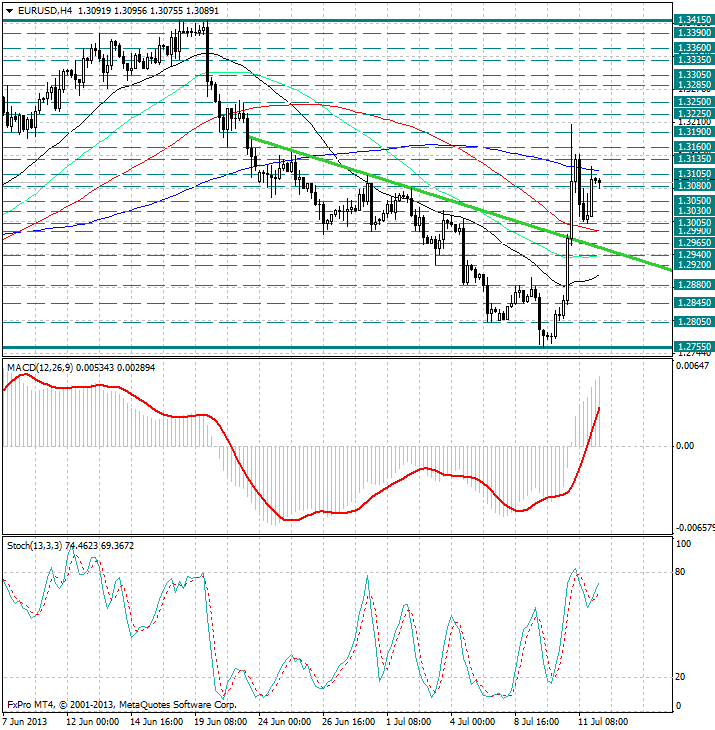Screen dimensions: 715x730
Task: Click the Stochastic 100 scale label
Action: tap(683, 544)
